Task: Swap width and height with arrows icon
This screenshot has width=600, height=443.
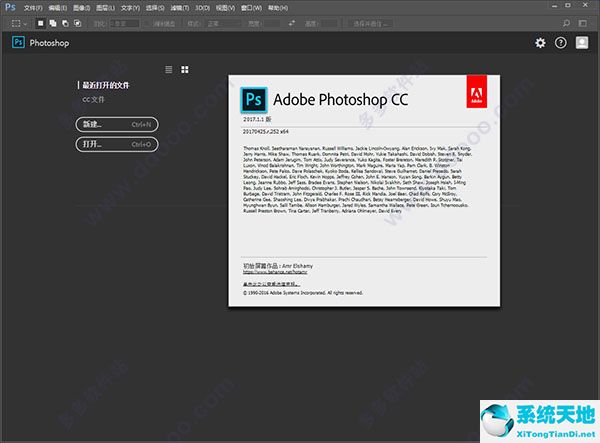Action: point(292,23)
